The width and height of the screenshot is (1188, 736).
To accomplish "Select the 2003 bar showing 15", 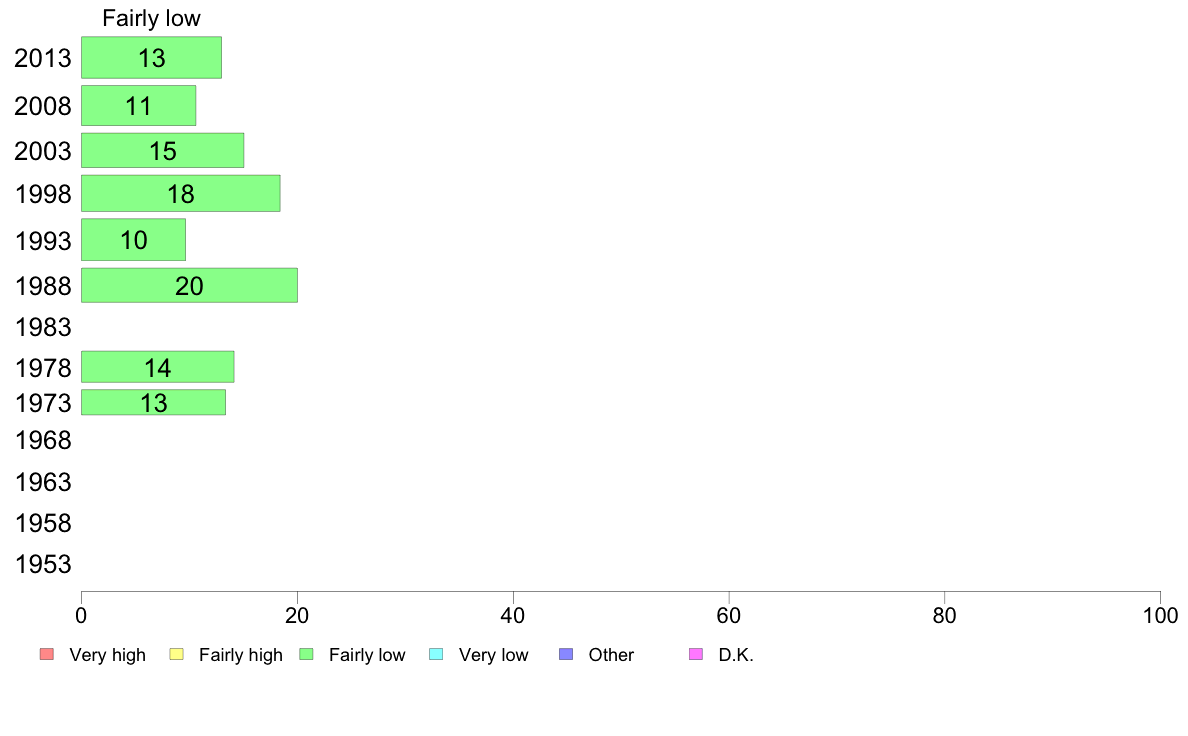I will pos(163,150).
